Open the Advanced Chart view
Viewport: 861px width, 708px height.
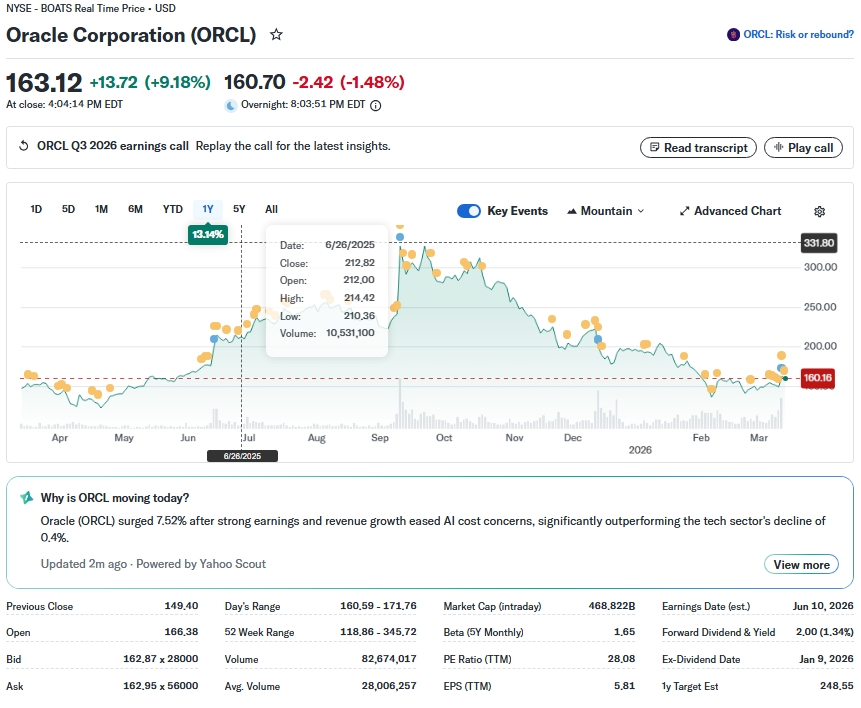coord(730,211)
